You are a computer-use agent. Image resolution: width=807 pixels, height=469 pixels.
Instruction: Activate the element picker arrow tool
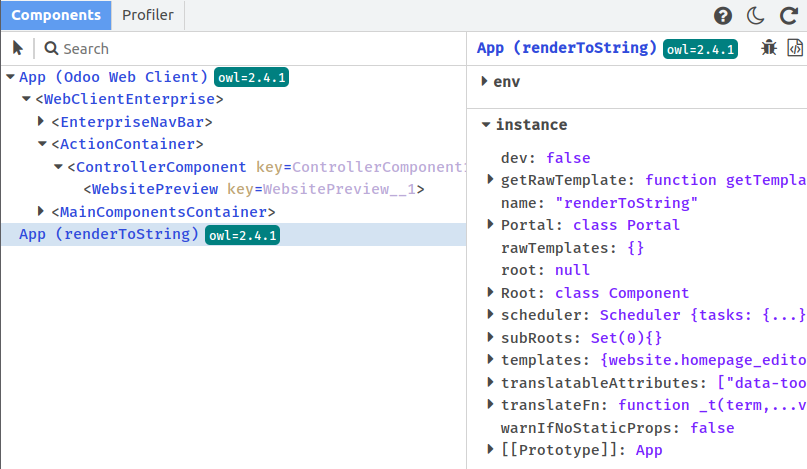(x=18, y=48)
